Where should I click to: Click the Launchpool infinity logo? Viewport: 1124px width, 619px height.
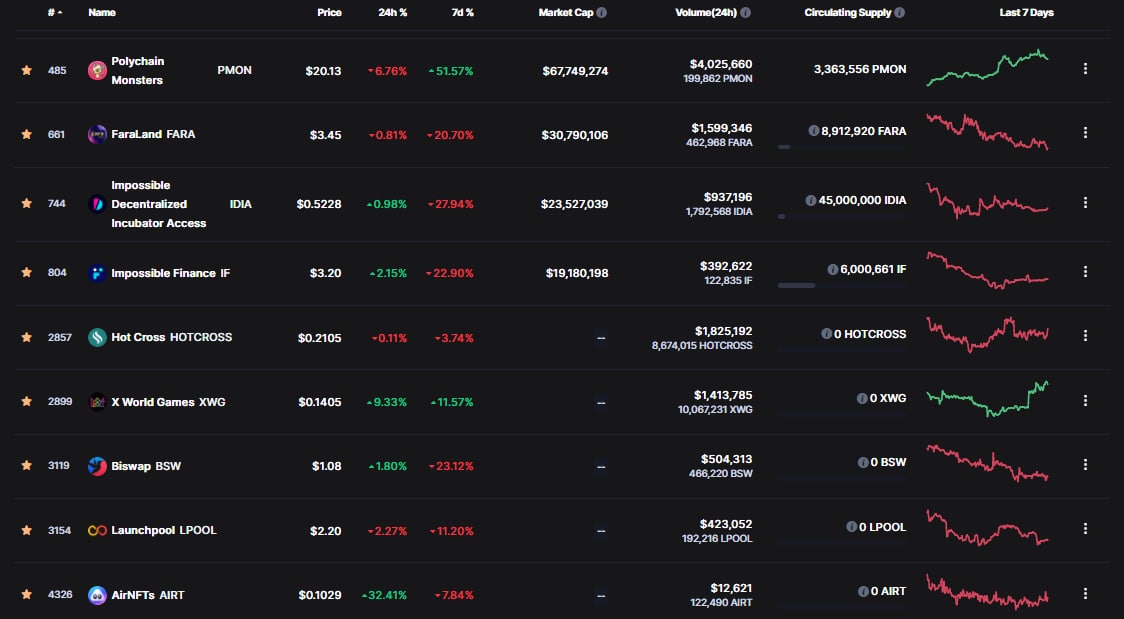(x=97, y=530)
